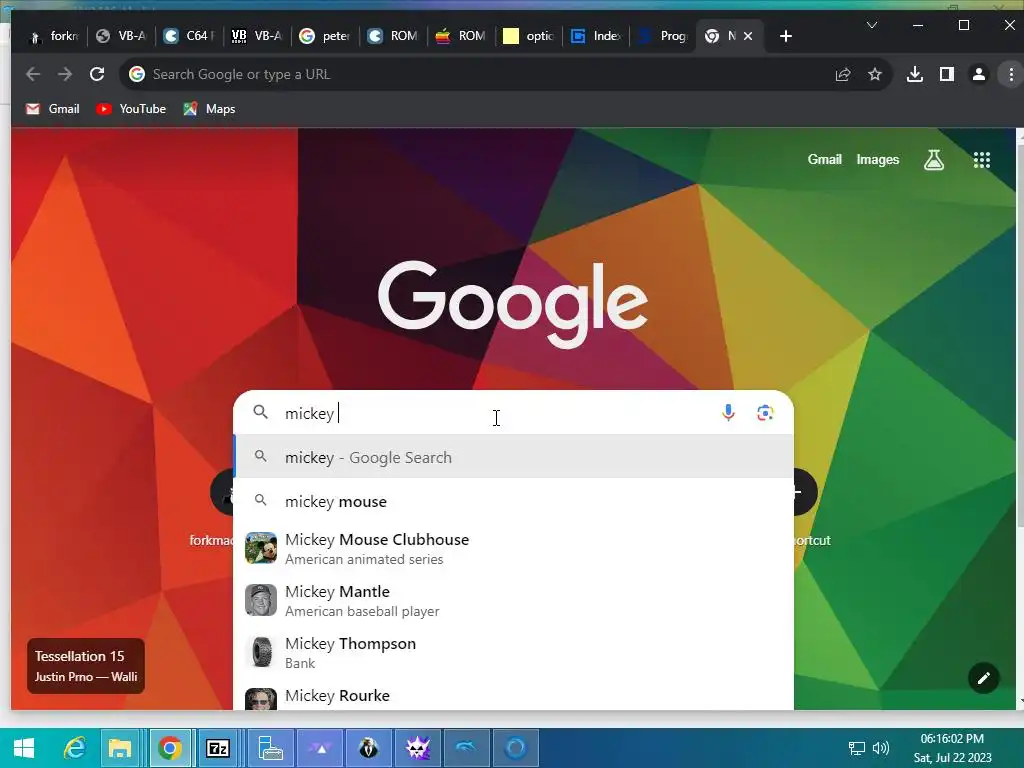Image resolution: width=1024 pixels, height=768 pixels.
Task: Open Google Lens image search icon
Action: (x=765, y=413)
